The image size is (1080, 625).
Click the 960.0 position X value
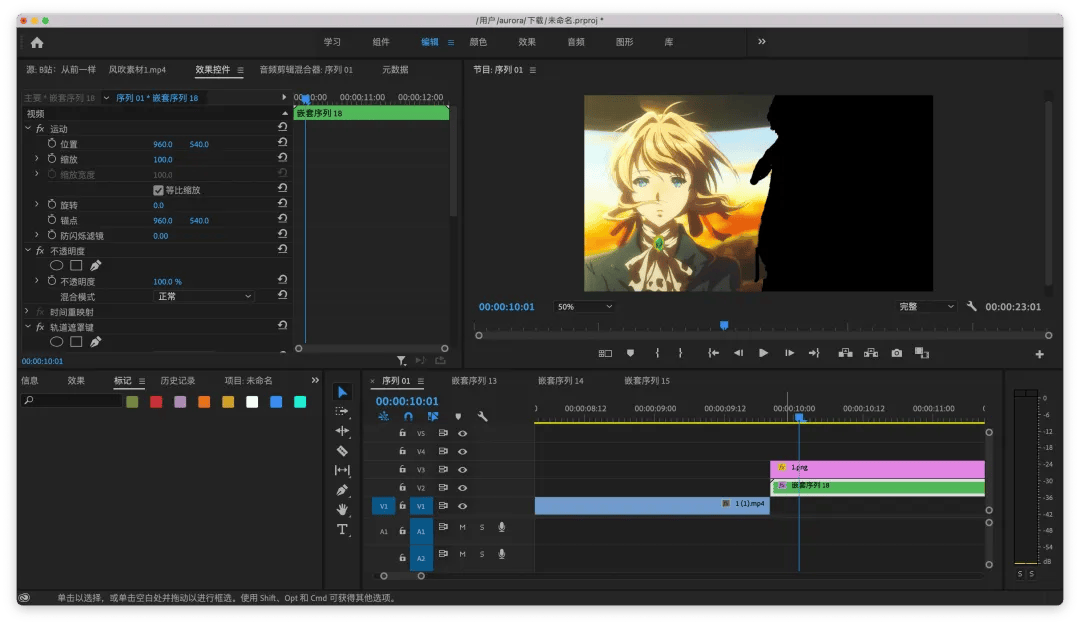pos(163,144)
